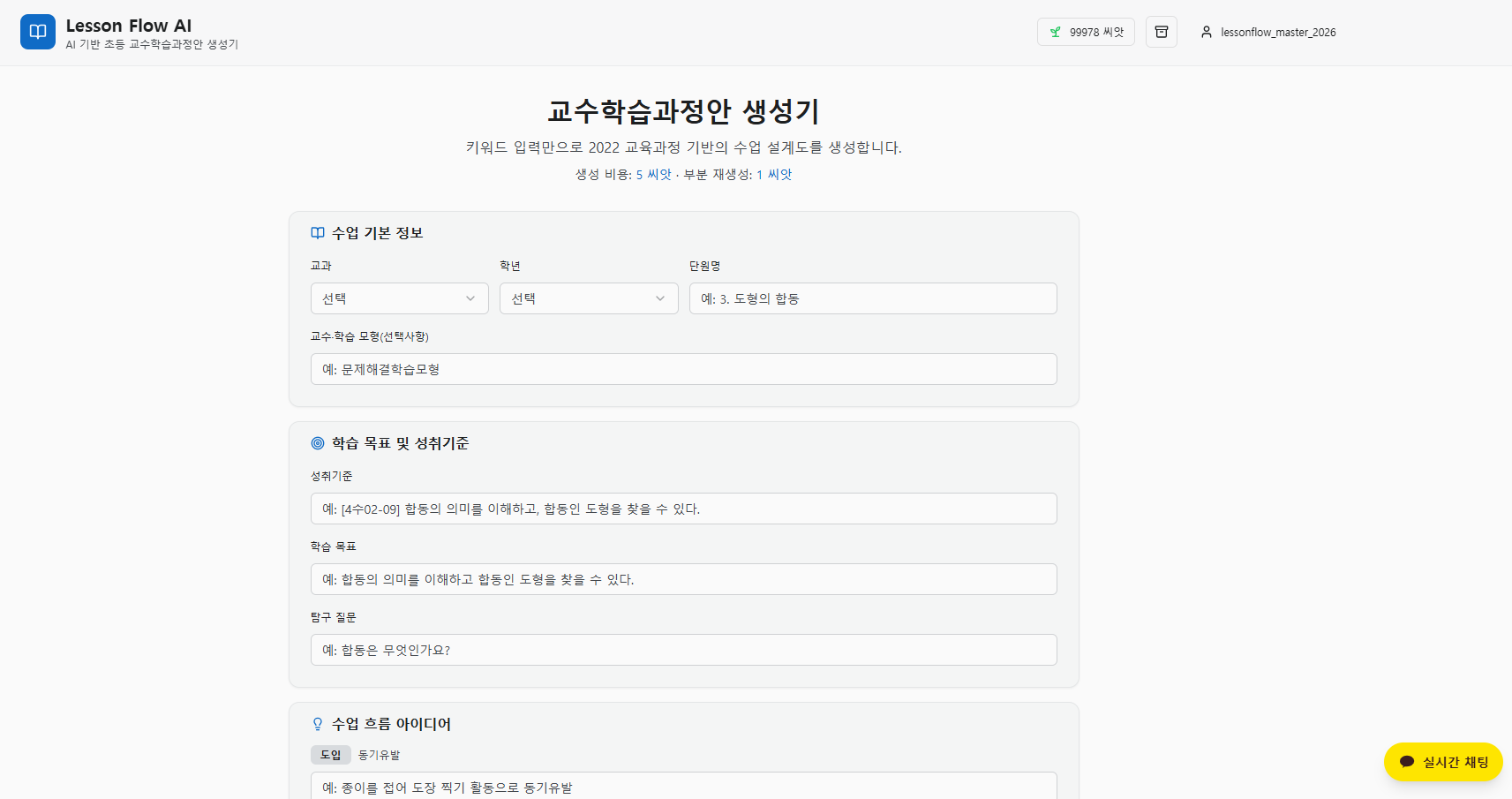Click the chat bubble icon on 실시간 채팅
1512x799 pixels.
[1406, 762]
